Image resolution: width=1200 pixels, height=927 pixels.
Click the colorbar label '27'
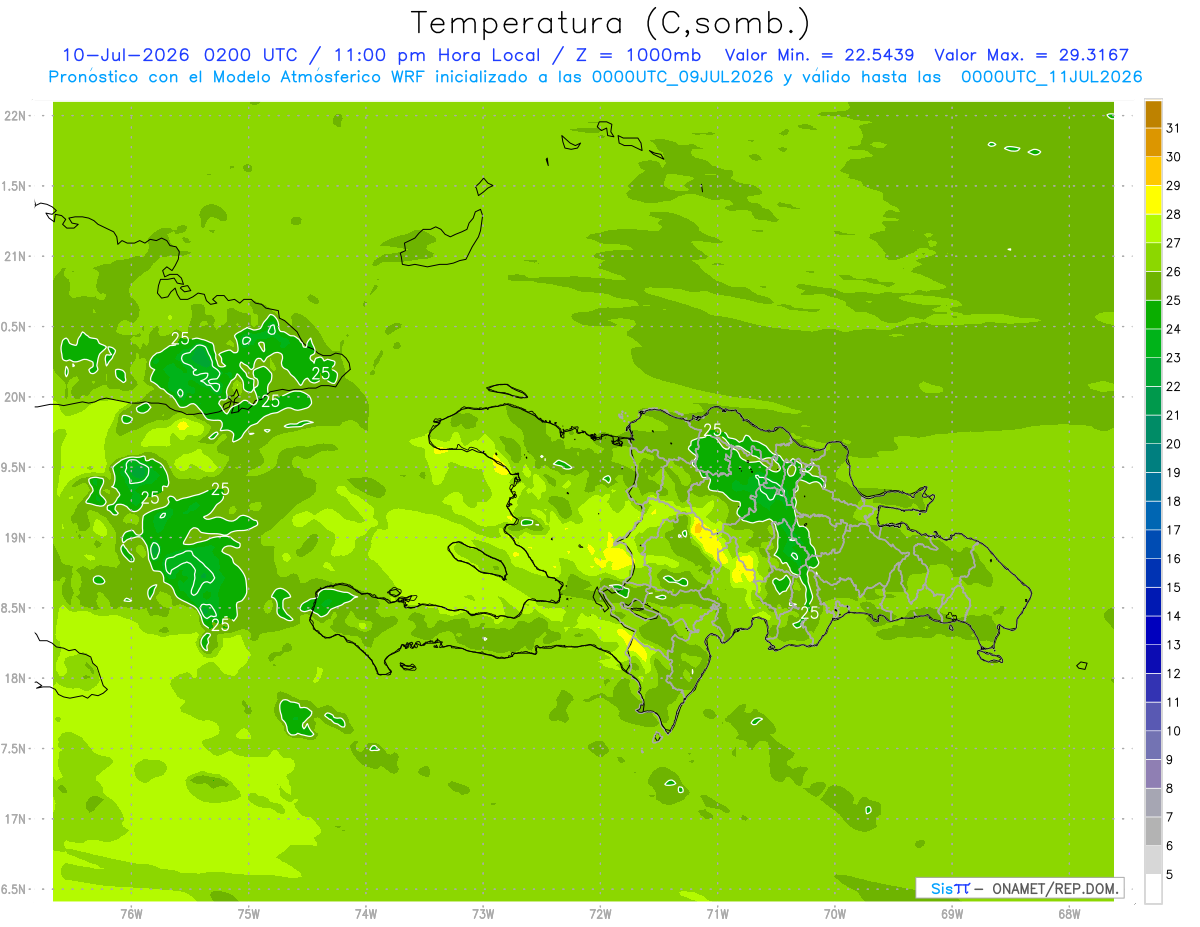pyautogui.click(x=1174, y=243)
